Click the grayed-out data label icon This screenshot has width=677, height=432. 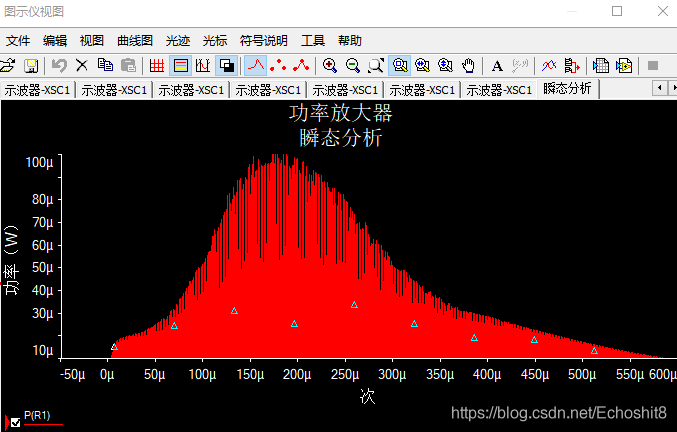tap(520, 66)
